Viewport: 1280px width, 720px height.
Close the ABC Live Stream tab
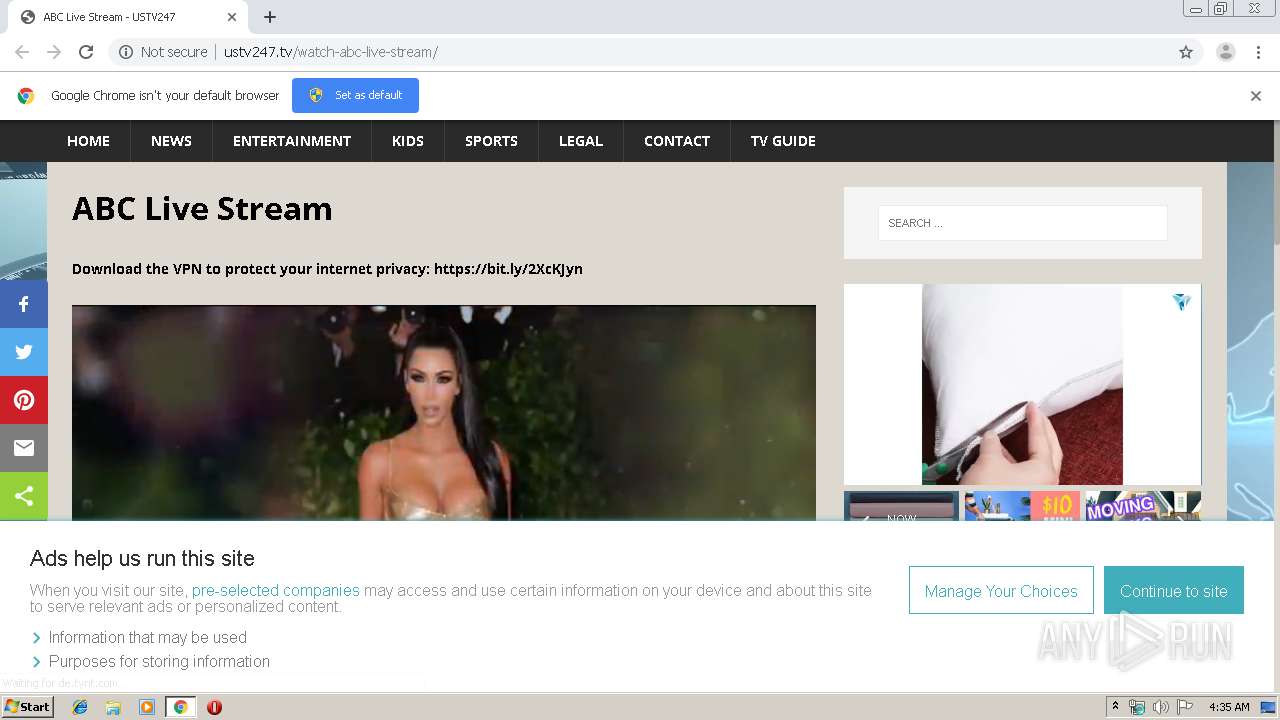click(x=232, y=17)
